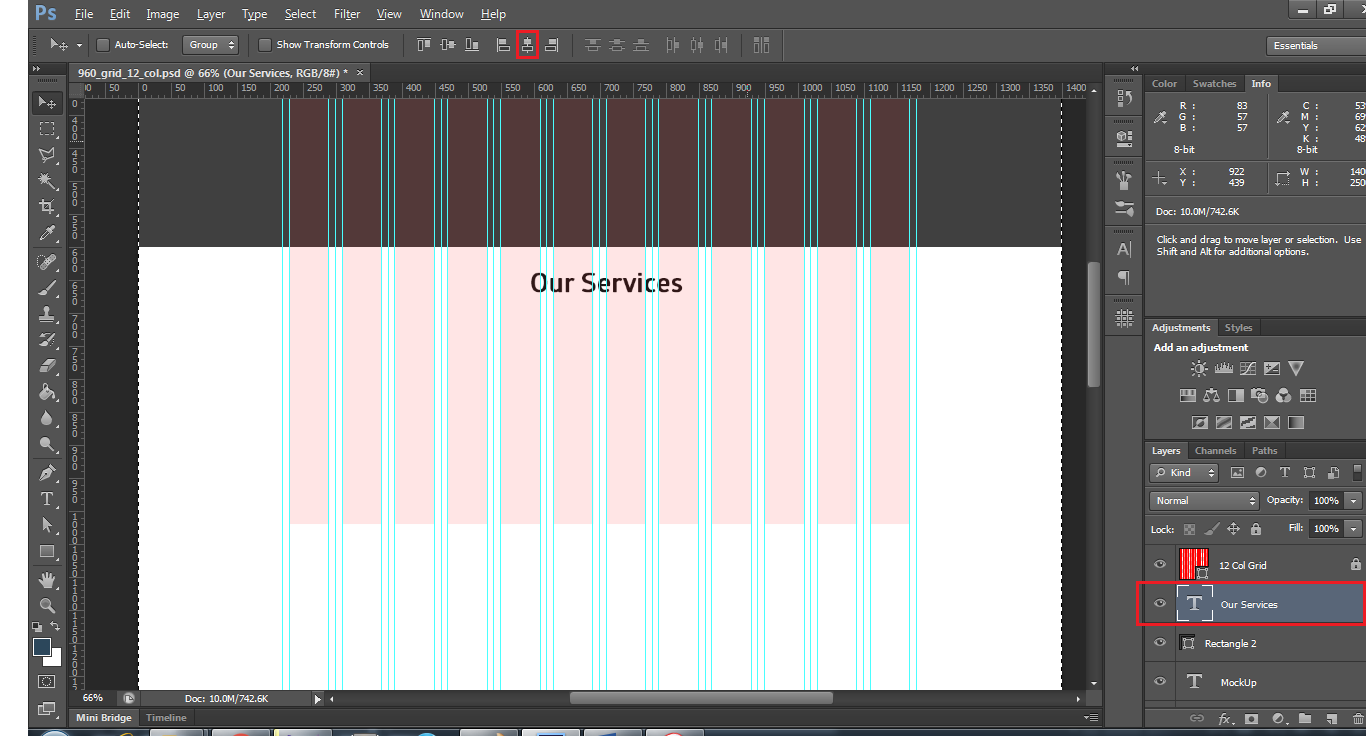The width and height of the screenshot is (1366, 736).
Task: Open the Filter menu
Action: coord(347,14)
